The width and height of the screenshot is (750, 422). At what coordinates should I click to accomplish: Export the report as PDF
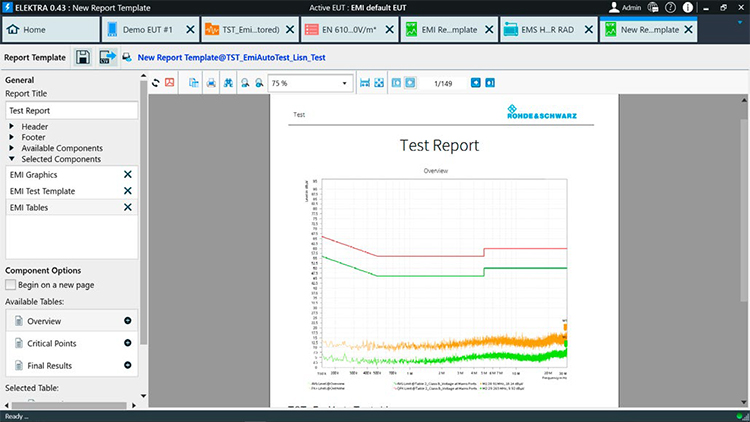coord(170,82)
